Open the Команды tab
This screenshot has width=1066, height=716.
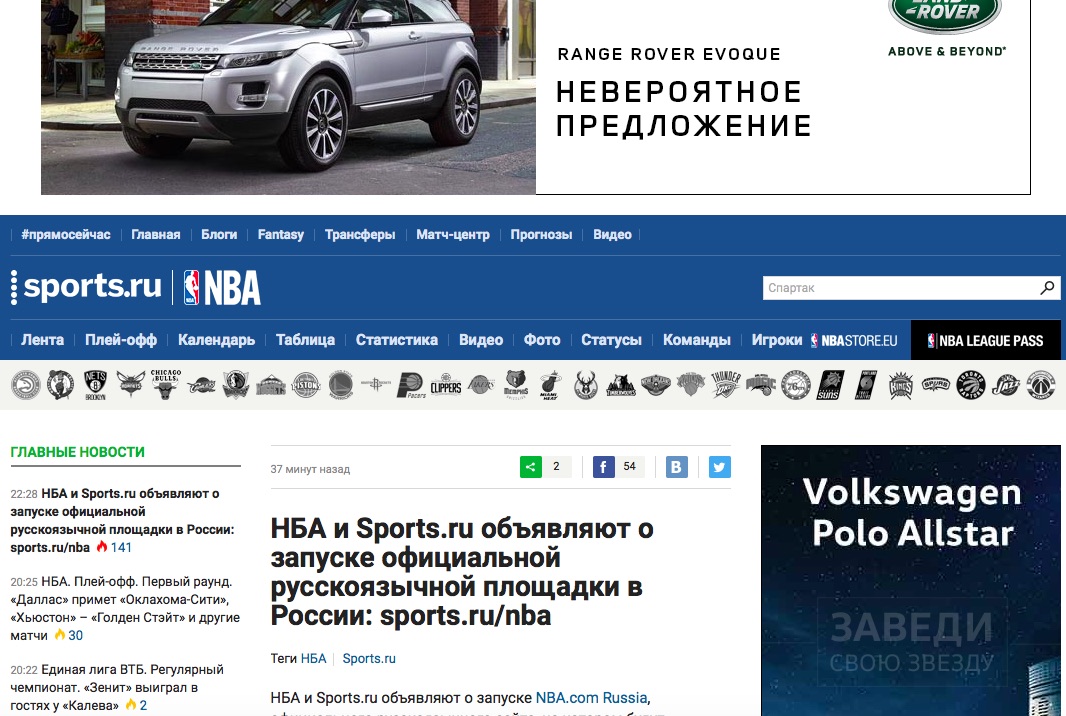[x=697, y=340]
